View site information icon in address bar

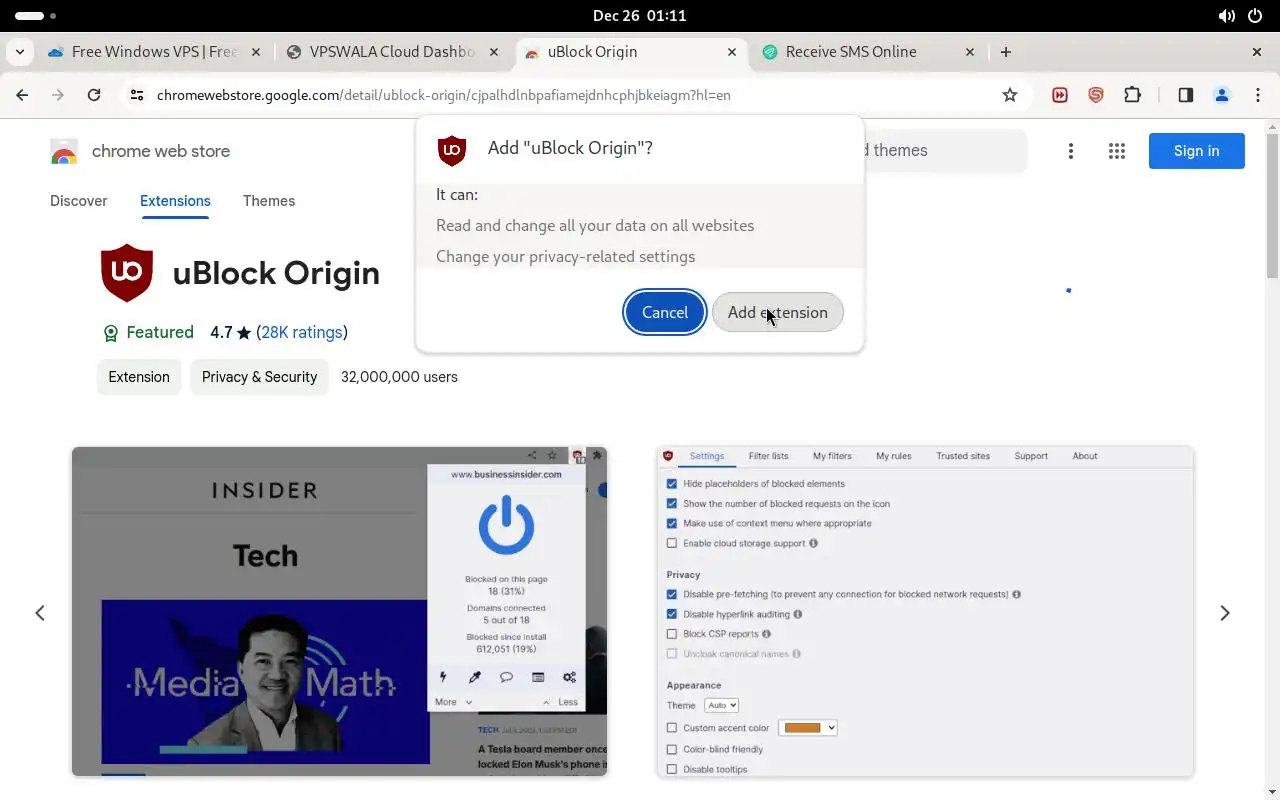[x=138, y=95]
